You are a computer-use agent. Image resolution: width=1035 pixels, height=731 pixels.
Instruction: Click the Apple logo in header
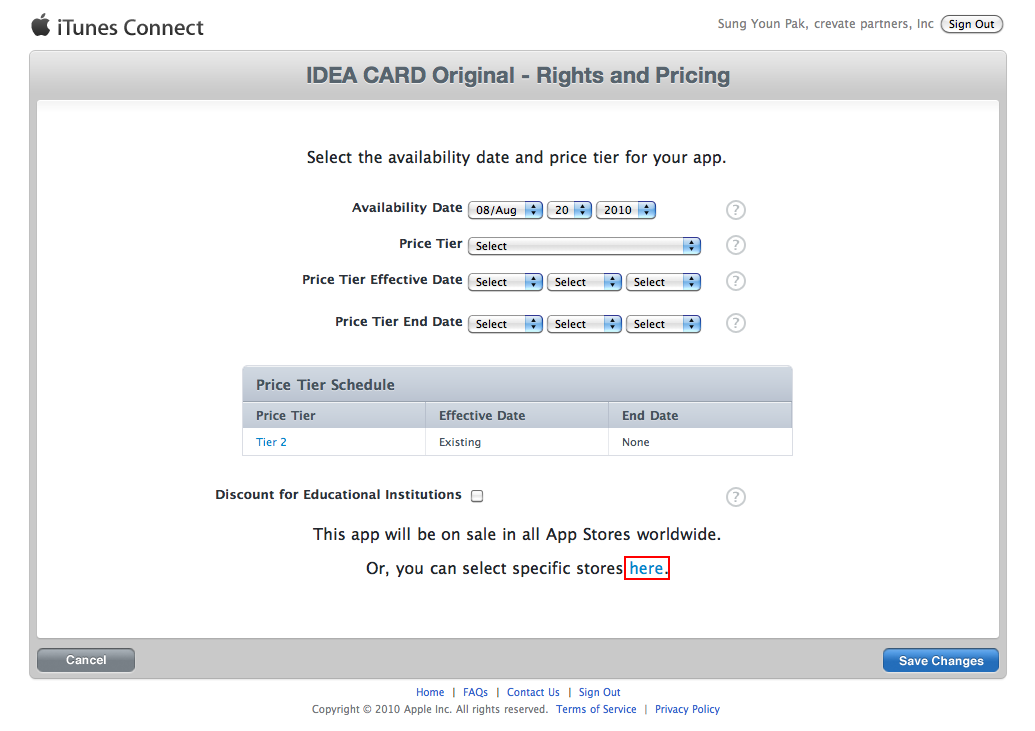[41, 25]
